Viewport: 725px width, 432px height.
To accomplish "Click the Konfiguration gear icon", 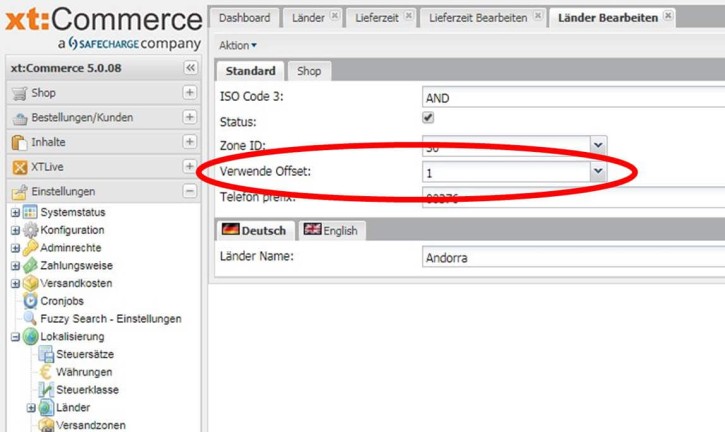I will pyautogui.click(x=31, y=230).
